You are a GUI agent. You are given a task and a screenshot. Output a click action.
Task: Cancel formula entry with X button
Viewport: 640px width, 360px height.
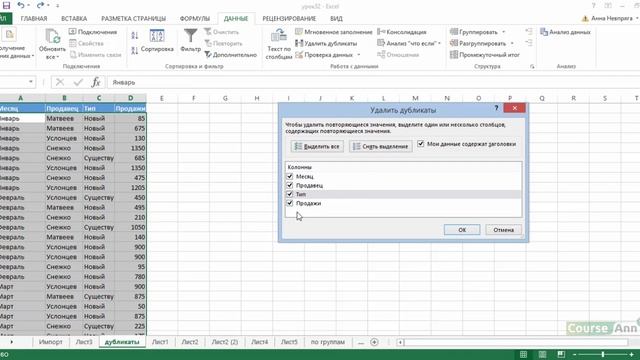[x=60, y=82]
